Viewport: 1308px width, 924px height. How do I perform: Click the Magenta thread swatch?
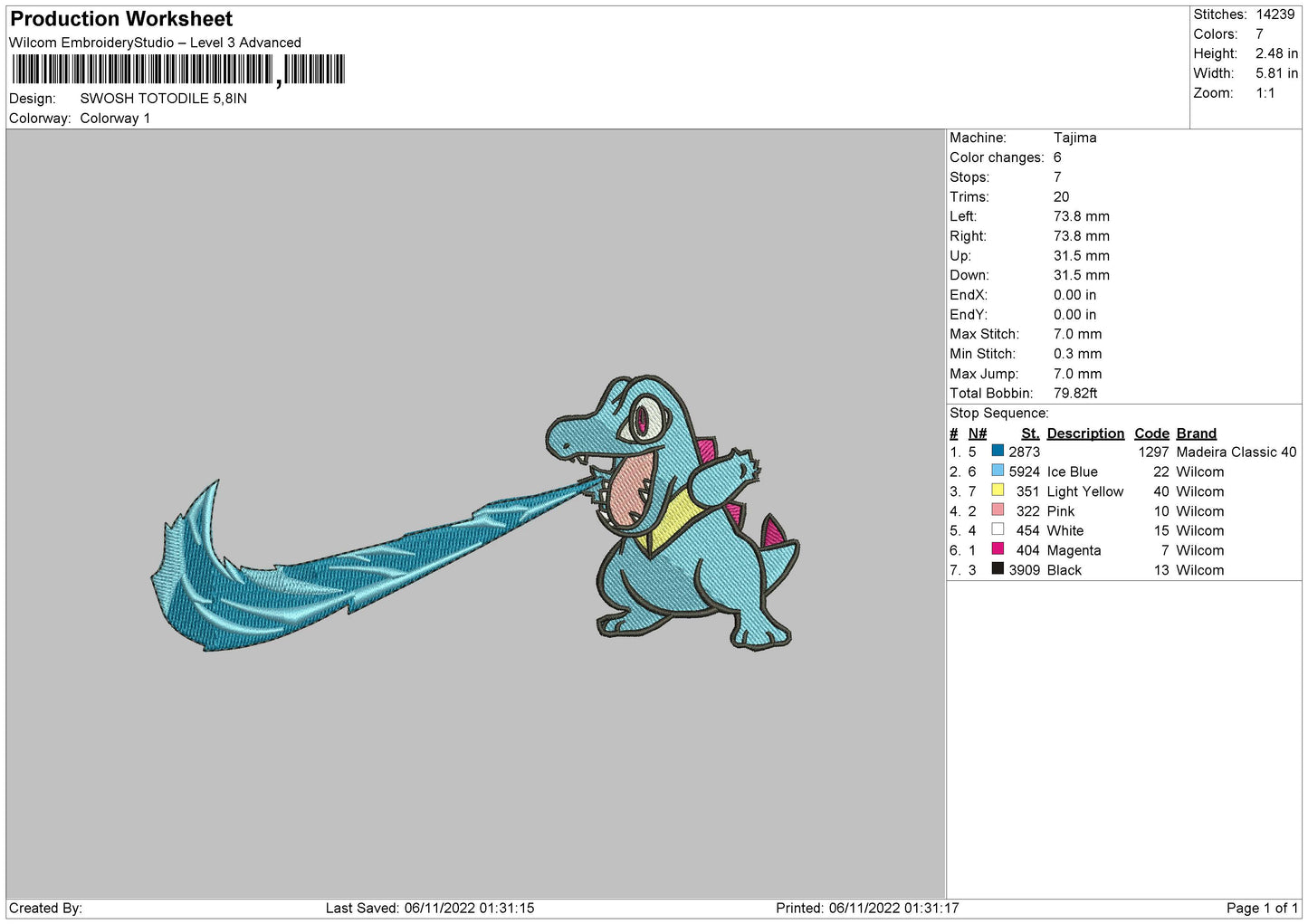click(998, 549)
